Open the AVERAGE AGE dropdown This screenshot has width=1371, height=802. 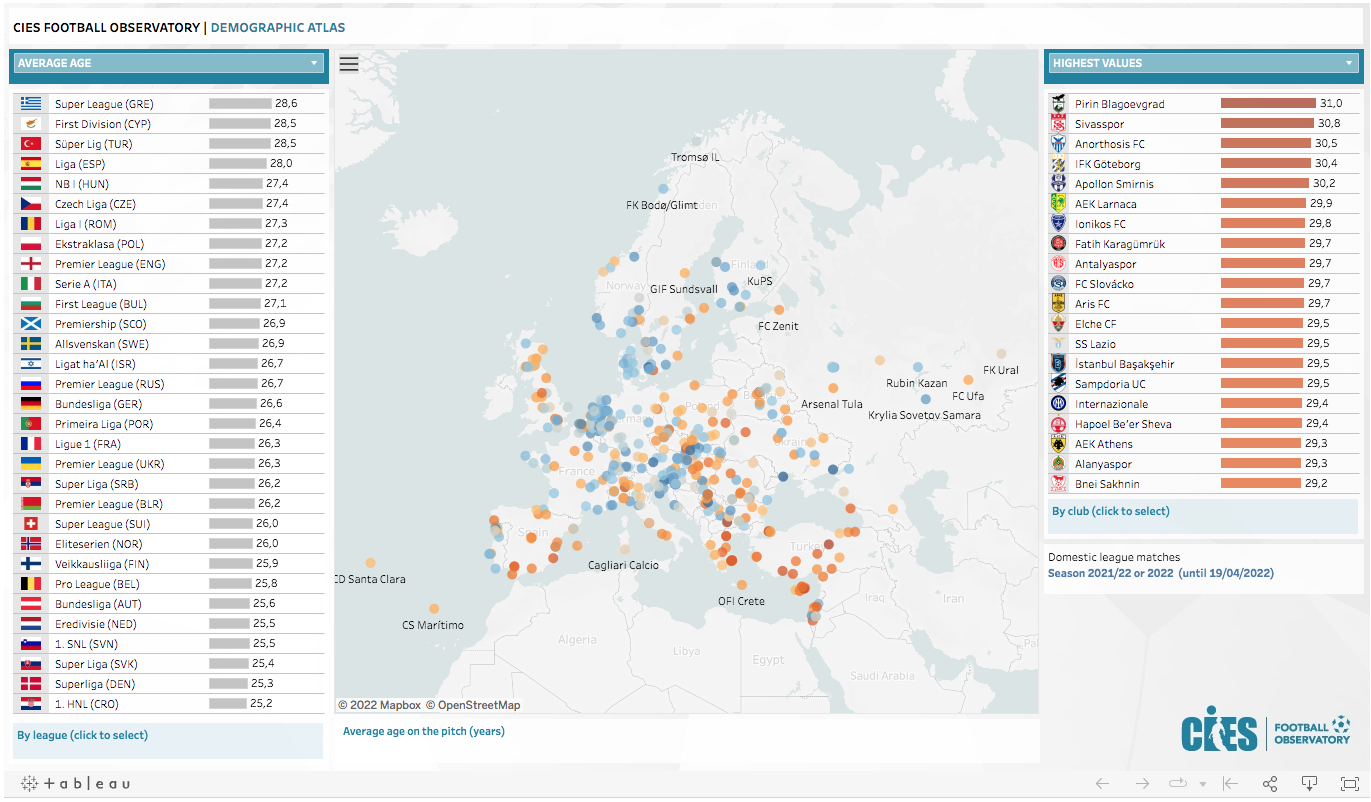tap(168, 63)
